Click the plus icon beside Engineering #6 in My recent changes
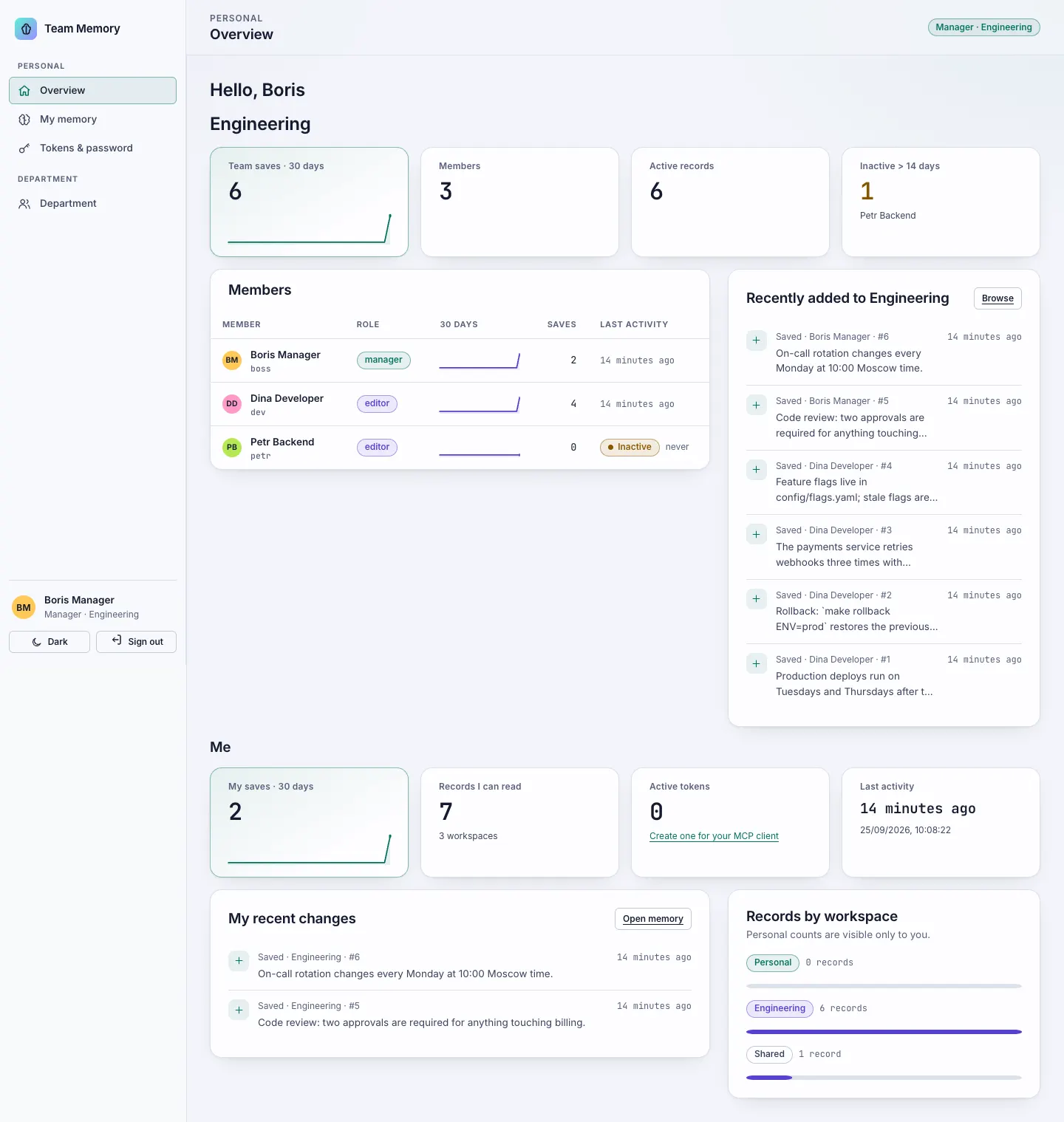The width and height of the screenshot is (1064, 1122). click(x=239, y=961)
